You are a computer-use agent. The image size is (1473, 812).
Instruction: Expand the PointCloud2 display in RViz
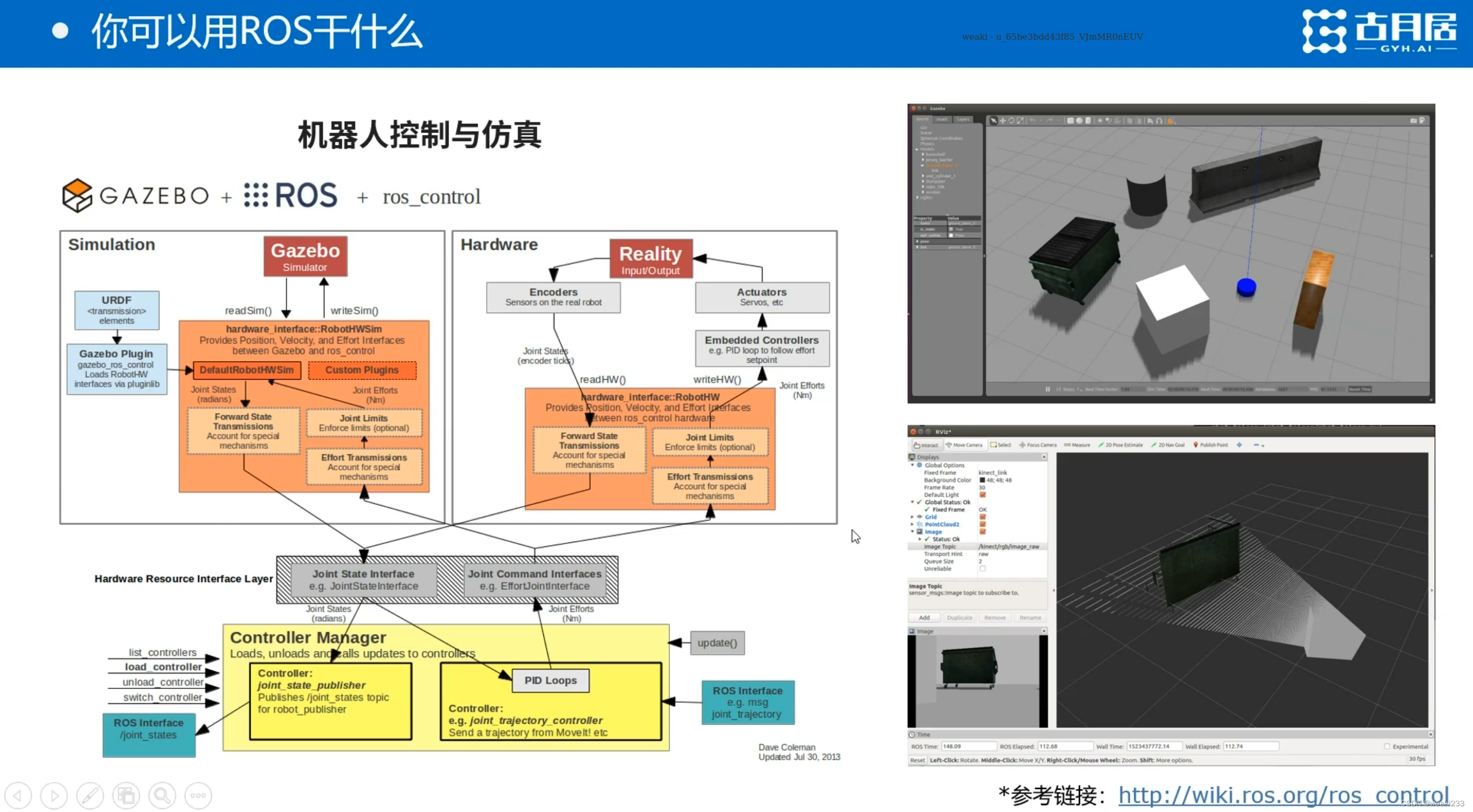[x=913, y=524]
